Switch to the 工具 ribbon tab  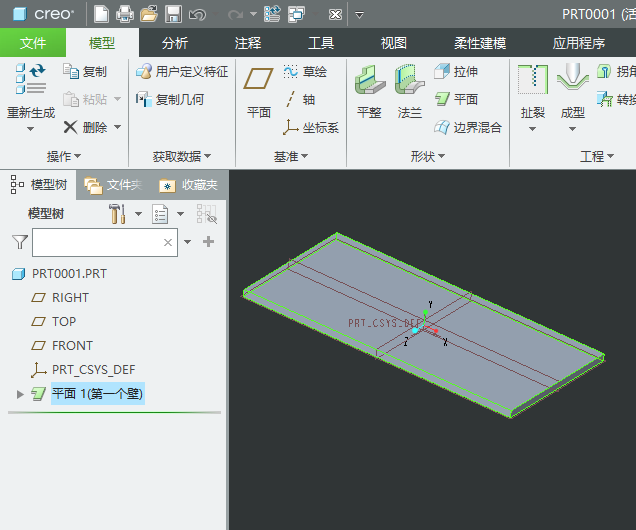pos(321,43)
